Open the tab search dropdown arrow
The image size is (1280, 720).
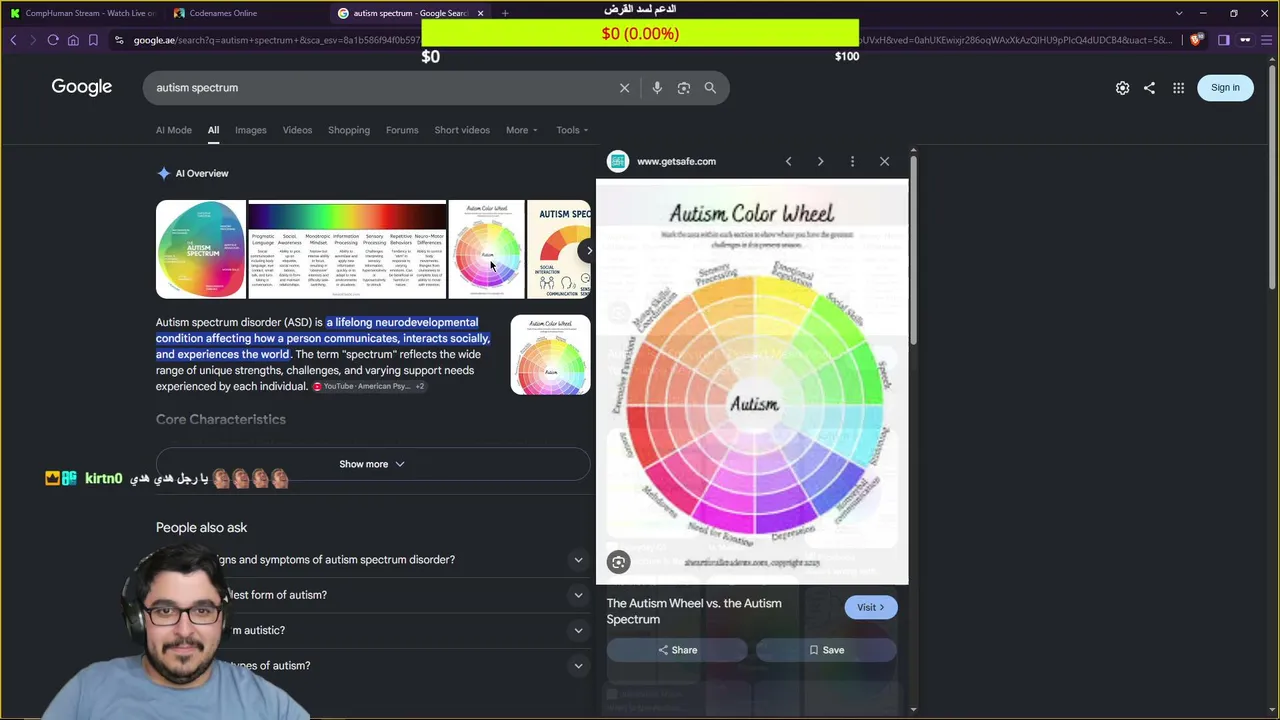pyautogui.click(x=1179, y=13)
